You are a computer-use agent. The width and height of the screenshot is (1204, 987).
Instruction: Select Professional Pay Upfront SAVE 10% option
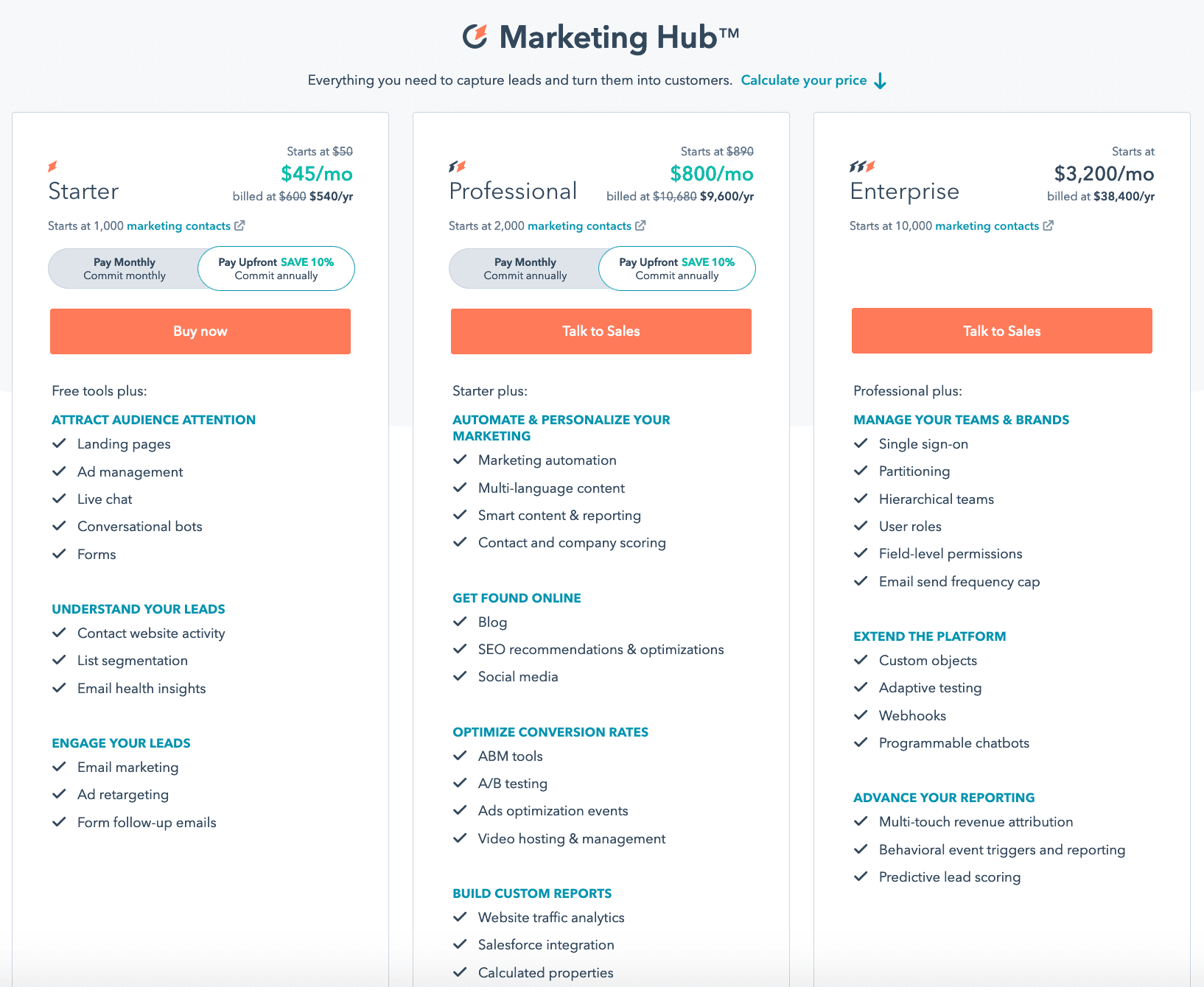(677, 268)
